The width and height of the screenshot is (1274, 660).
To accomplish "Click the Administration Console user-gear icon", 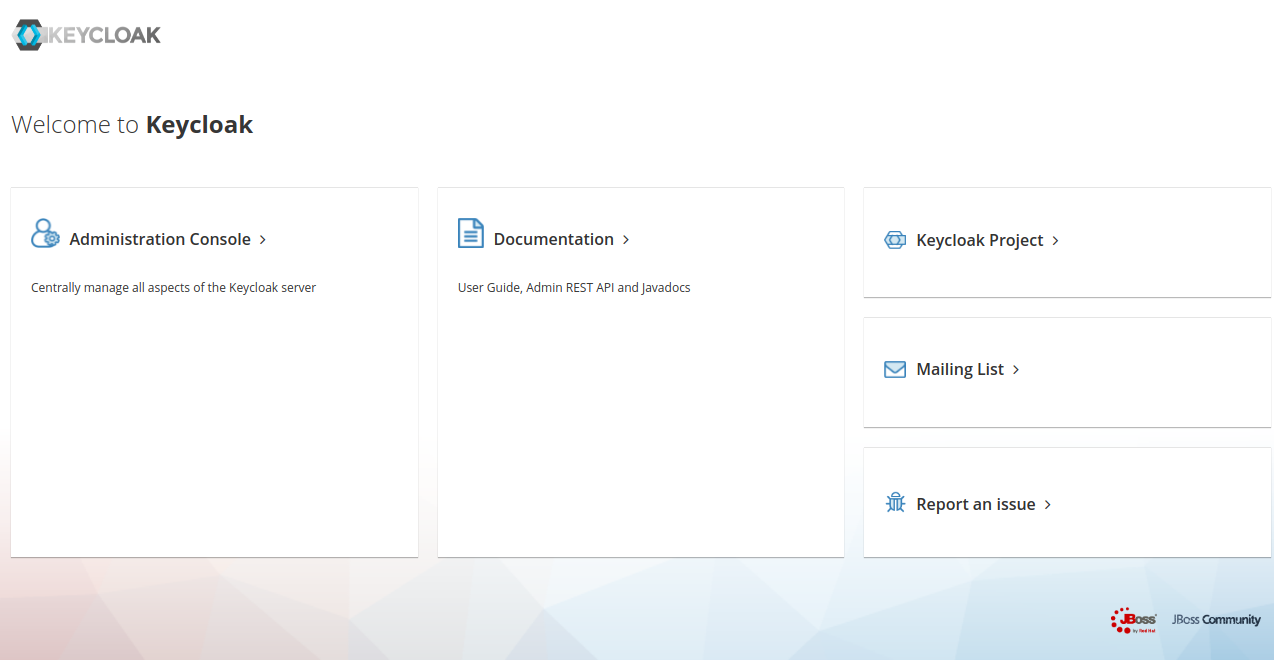I will coord(45,233).
